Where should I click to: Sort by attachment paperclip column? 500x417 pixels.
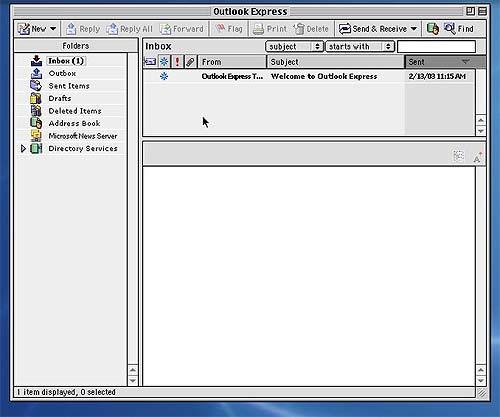[x=190, y=62]
